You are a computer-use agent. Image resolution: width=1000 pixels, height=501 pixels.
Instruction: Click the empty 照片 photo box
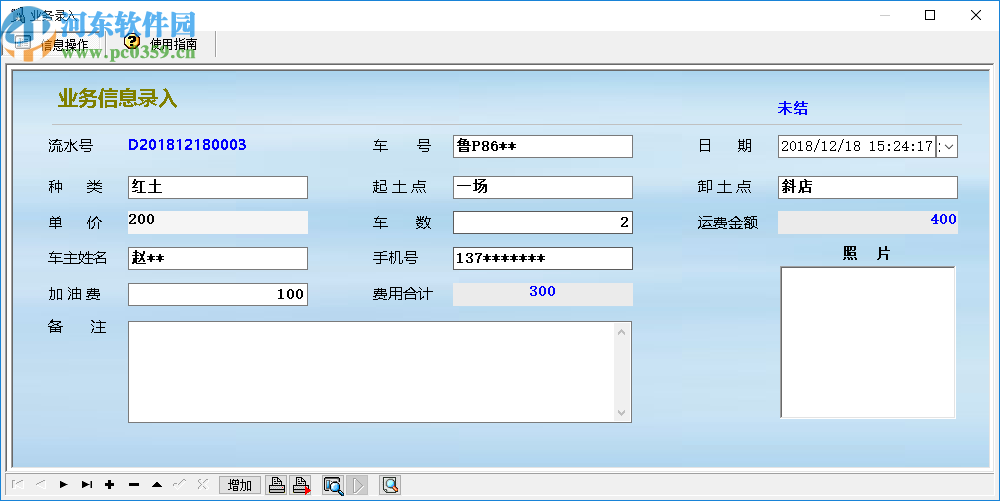click(868, 342)
